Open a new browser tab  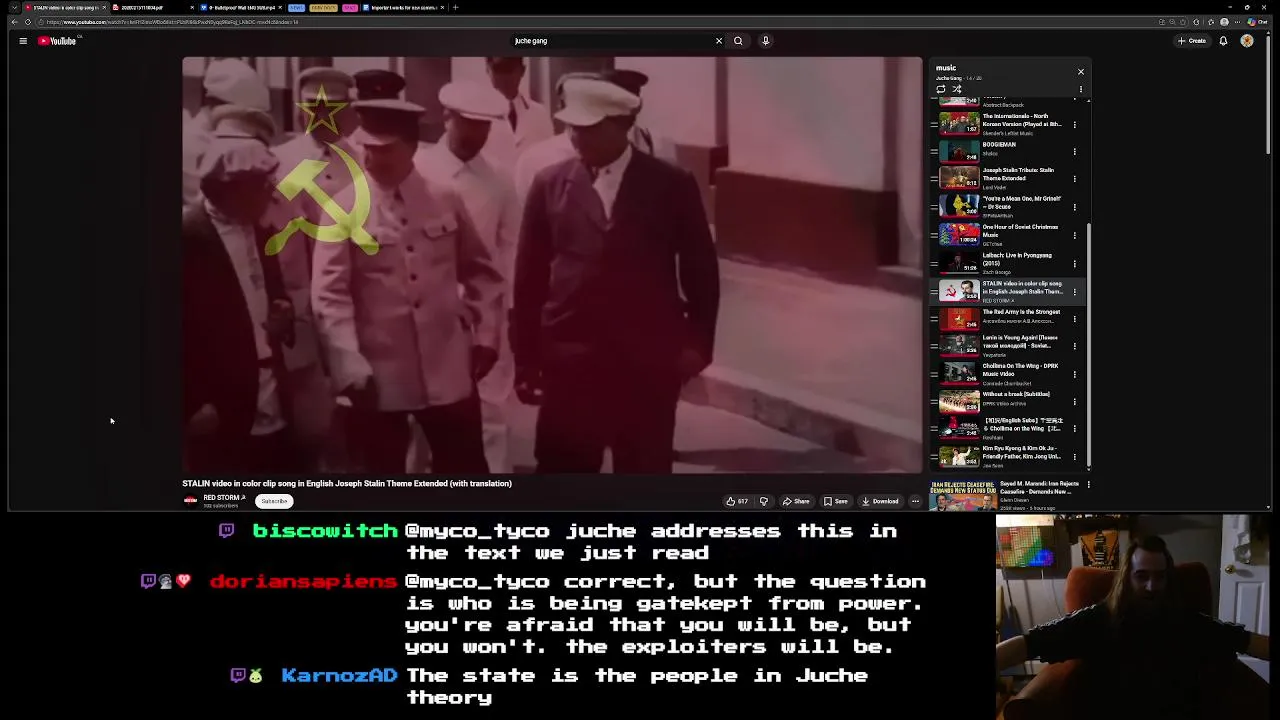pyautogui.click(x=455, y=7)
